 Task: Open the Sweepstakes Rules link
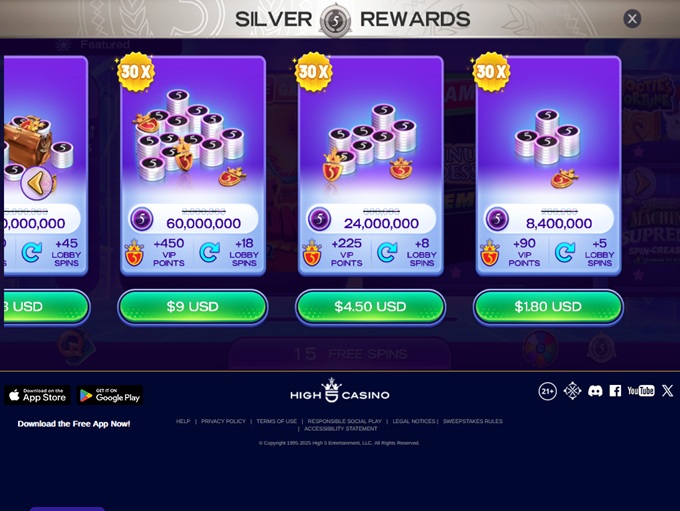473,421
